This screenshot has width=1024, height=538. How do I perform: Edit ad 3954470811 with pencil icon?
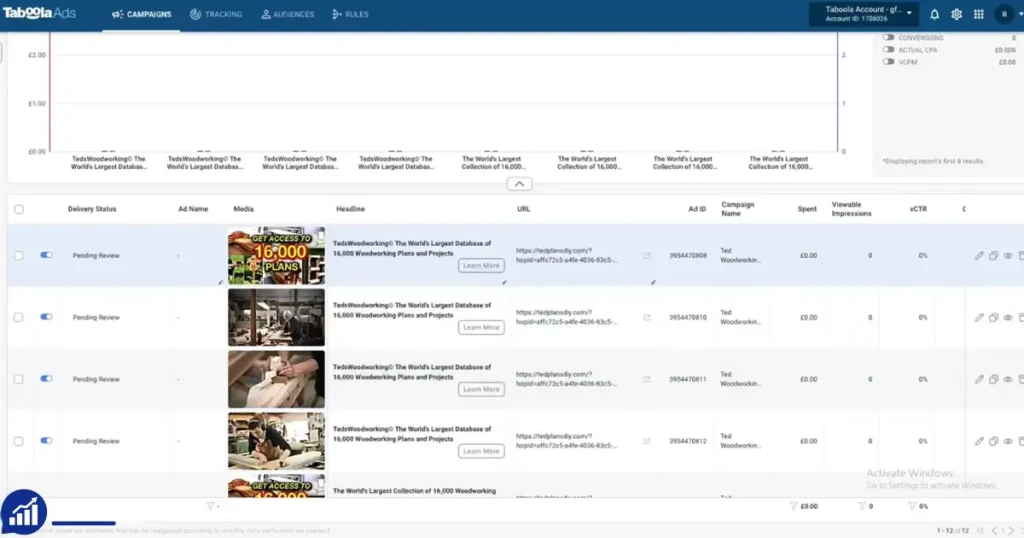(x=979, y=379)
